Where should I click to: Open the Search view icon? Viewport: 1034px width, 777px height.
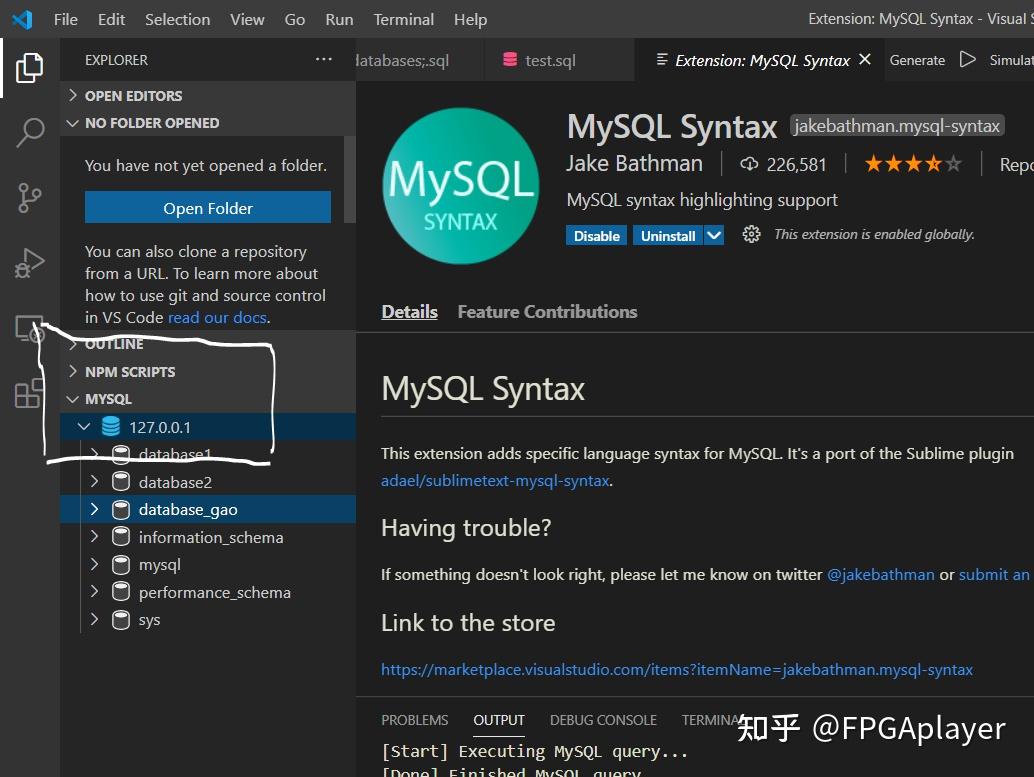tap(29, 132)
